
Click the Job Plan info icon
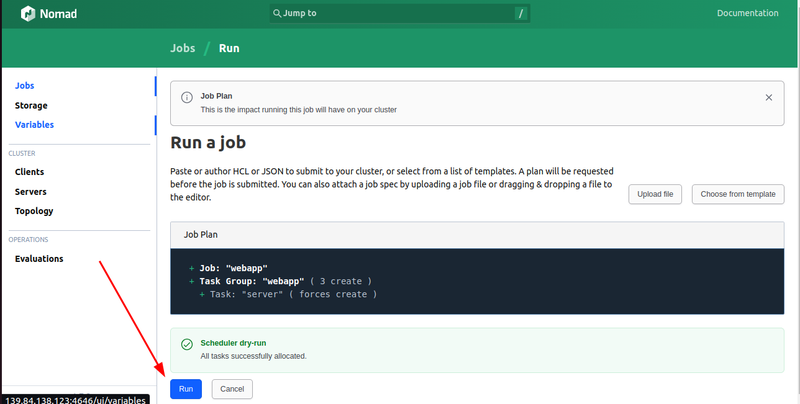[x=187, y=97]
